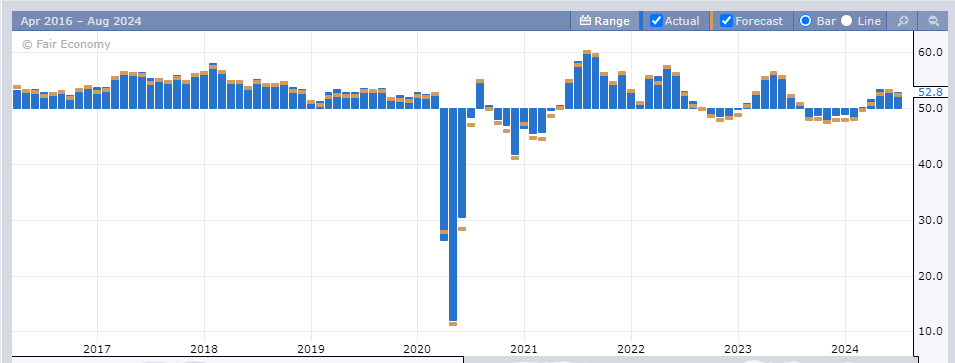Screen dimensions: 955x363
Task: Click the 2024 label on time axis
Action: pyautogui.click(x=845, y=350)
